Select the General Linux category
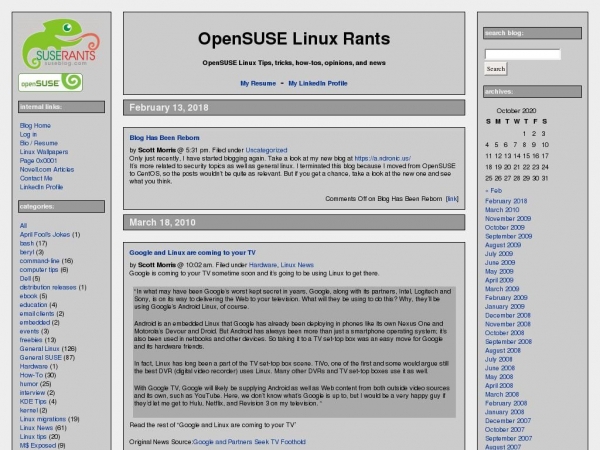 tap(39, 349)
